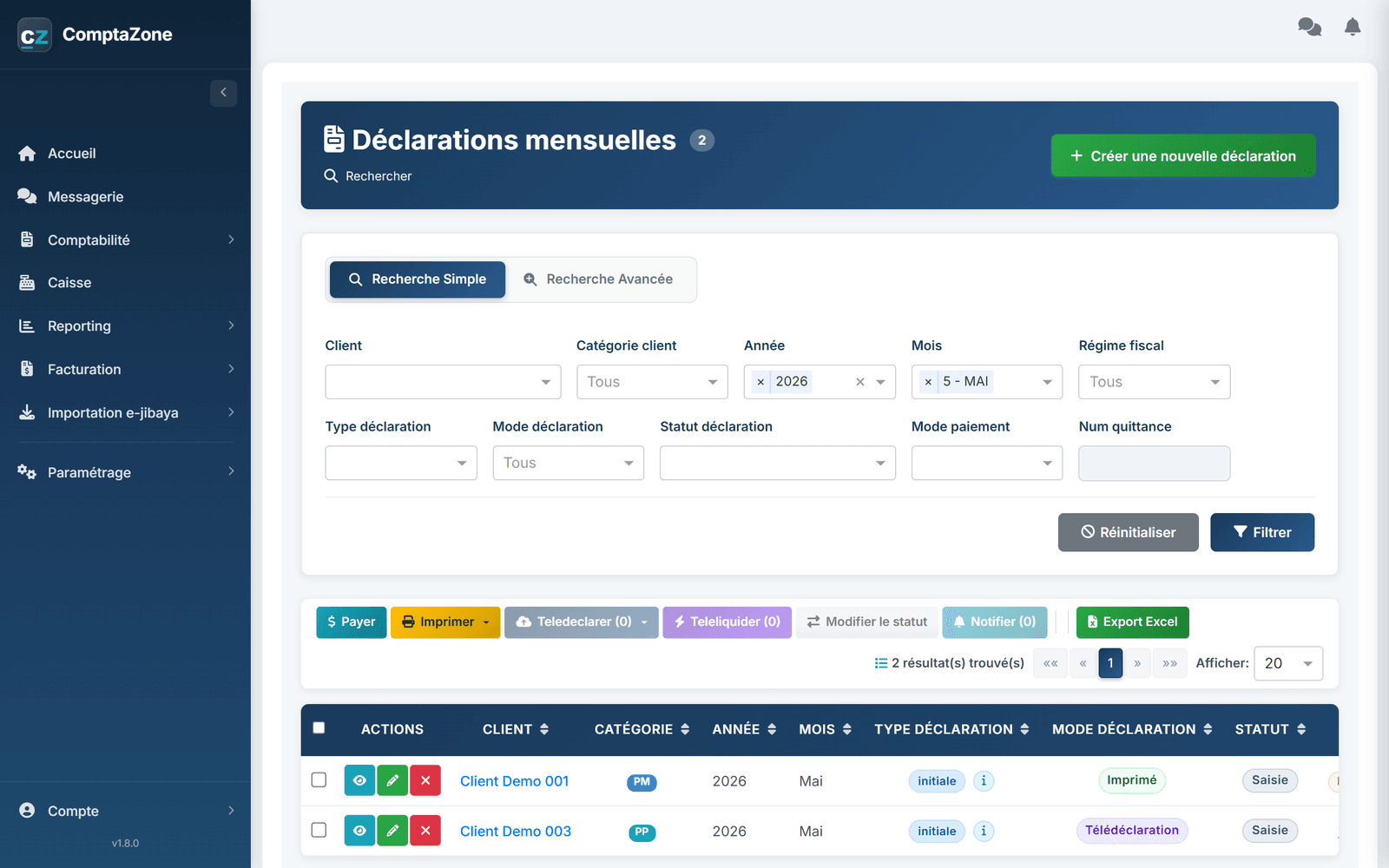This screenshot has width=1389, height=868.
Task: Show info for Client Demo 003 initiale type
Action: tap(984, 831)
